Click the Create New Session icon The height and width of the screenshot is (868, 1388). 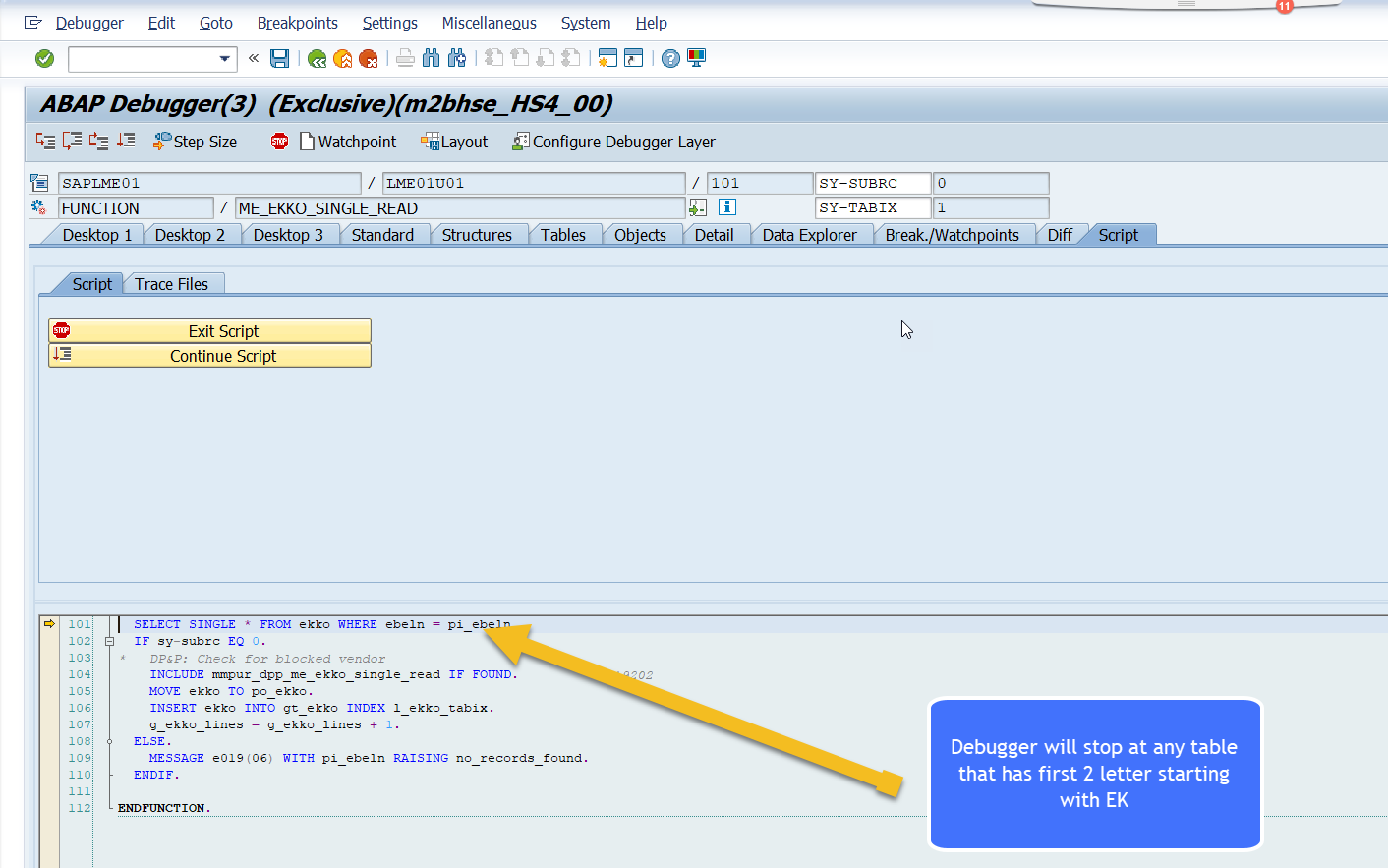tap(607, 59)
